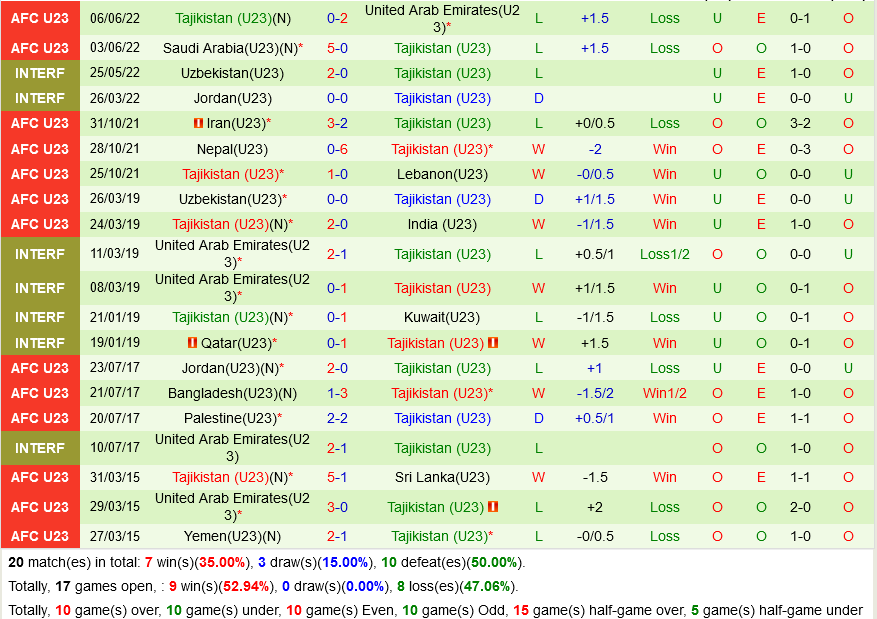Click Jordan(U23)(N) on 23/07/17

pyautogui.click(x=230, y=368)
